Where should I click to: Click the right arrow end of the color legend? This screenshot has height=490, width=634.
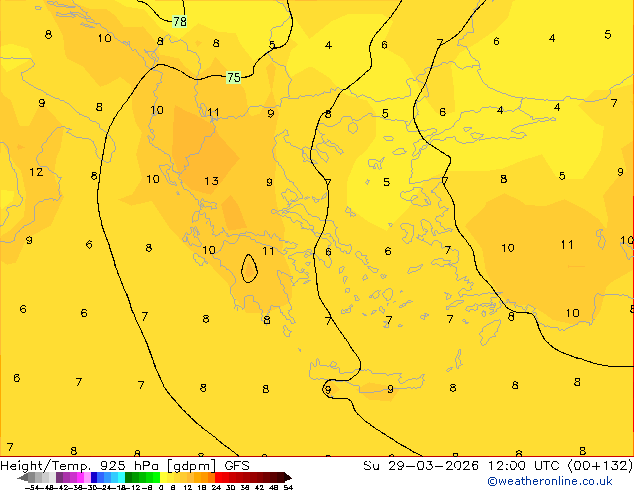tap(288, 477)
